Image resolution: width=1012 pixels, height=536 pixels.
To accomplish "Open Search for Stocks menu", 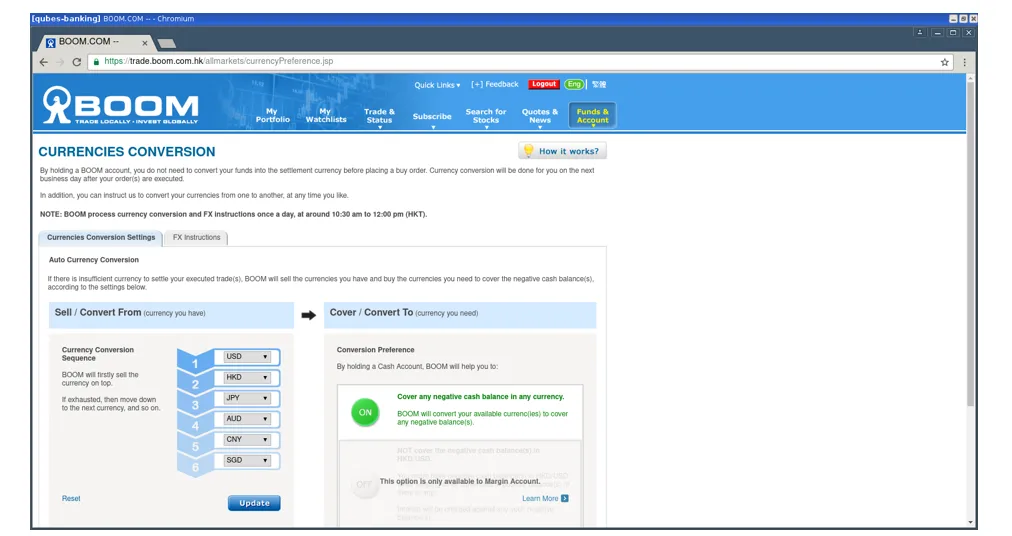I will click(486, 116).
